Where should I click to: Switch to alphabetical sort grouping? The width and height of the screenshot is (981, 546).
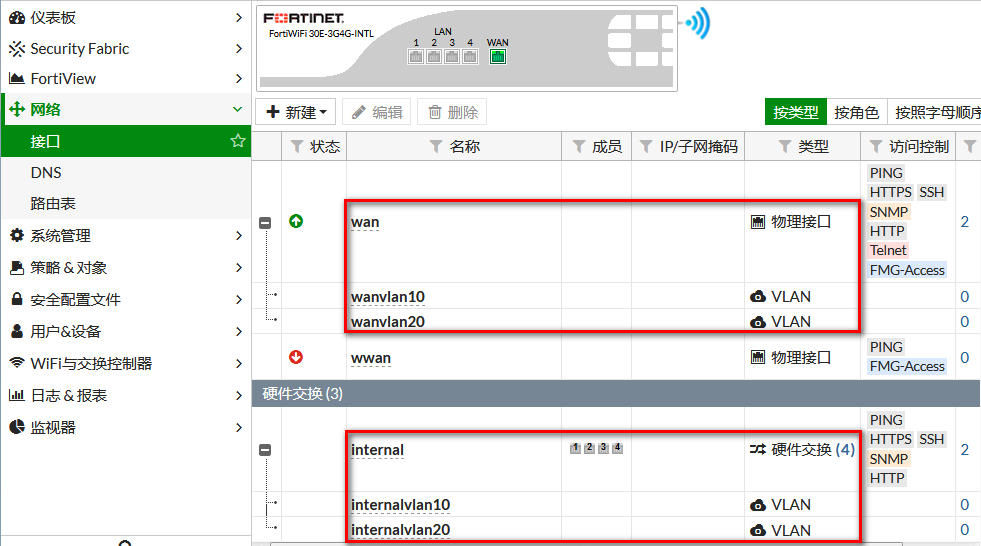coord(935,112)
